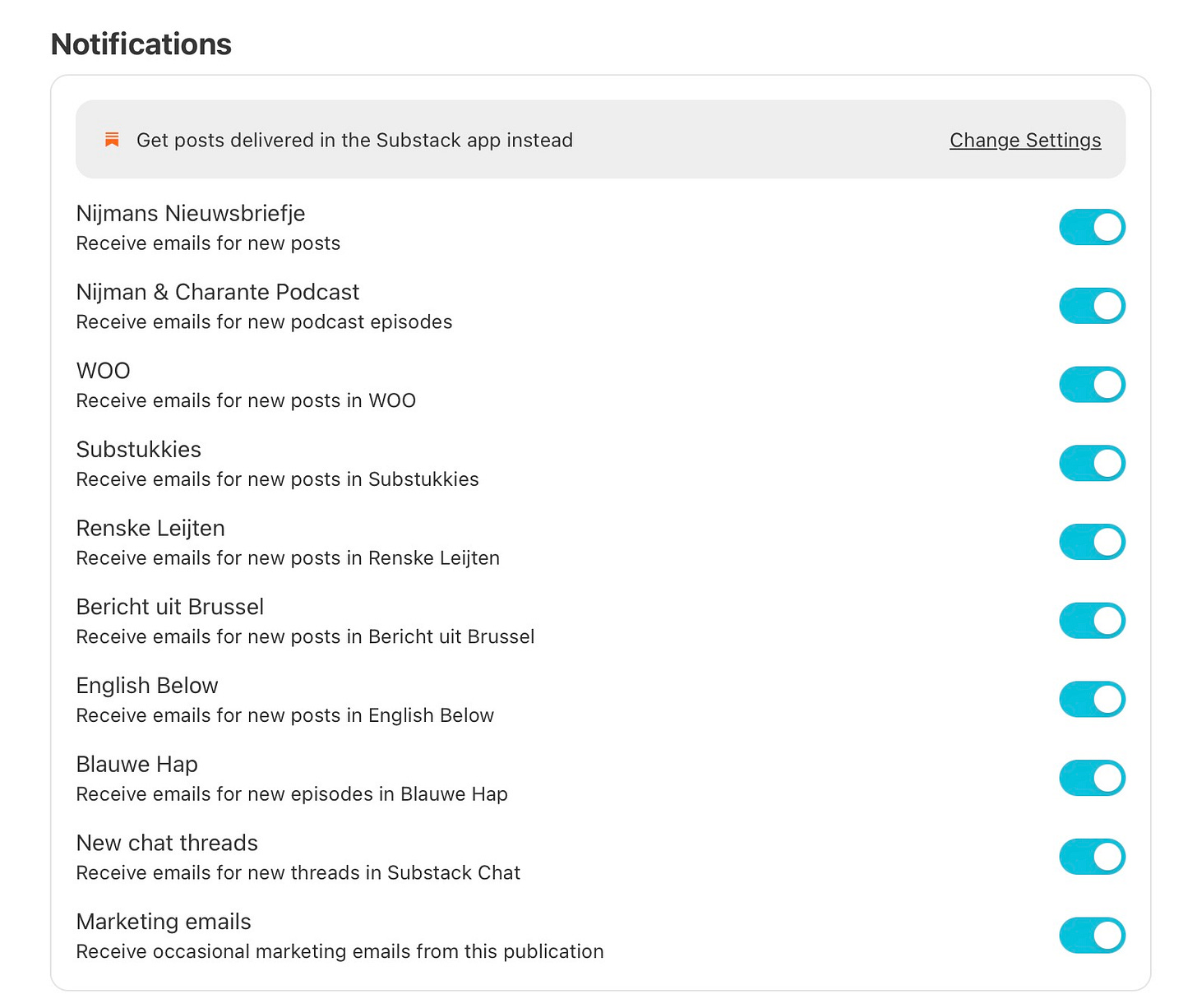Click the Blauwe Hap label
This screenshot has height=1008, width=1197.
pyautogui.click(x=137, y=765)
